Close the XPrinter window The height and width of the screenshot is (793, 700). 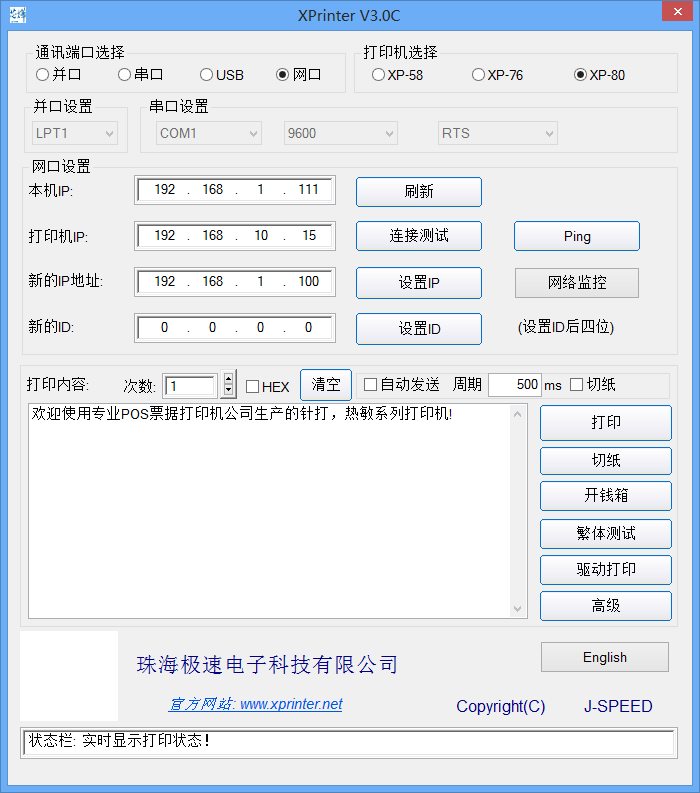678,11
